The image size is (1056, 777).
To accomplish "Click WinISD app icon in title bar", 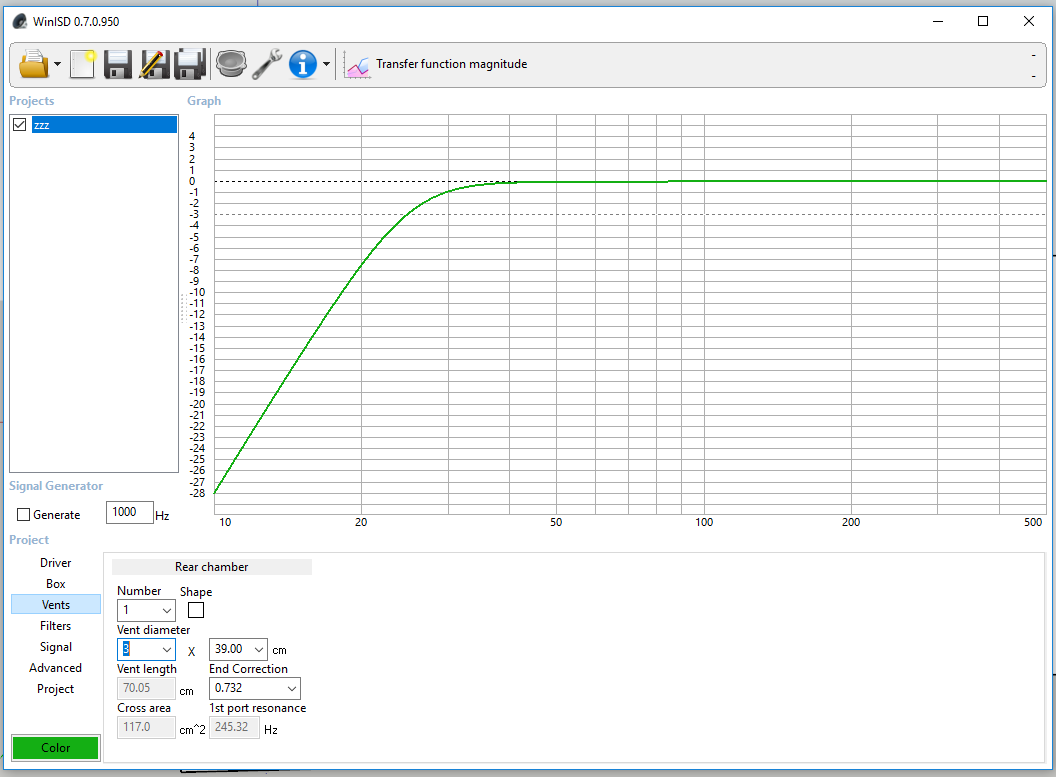I will [x=20, y=22].
